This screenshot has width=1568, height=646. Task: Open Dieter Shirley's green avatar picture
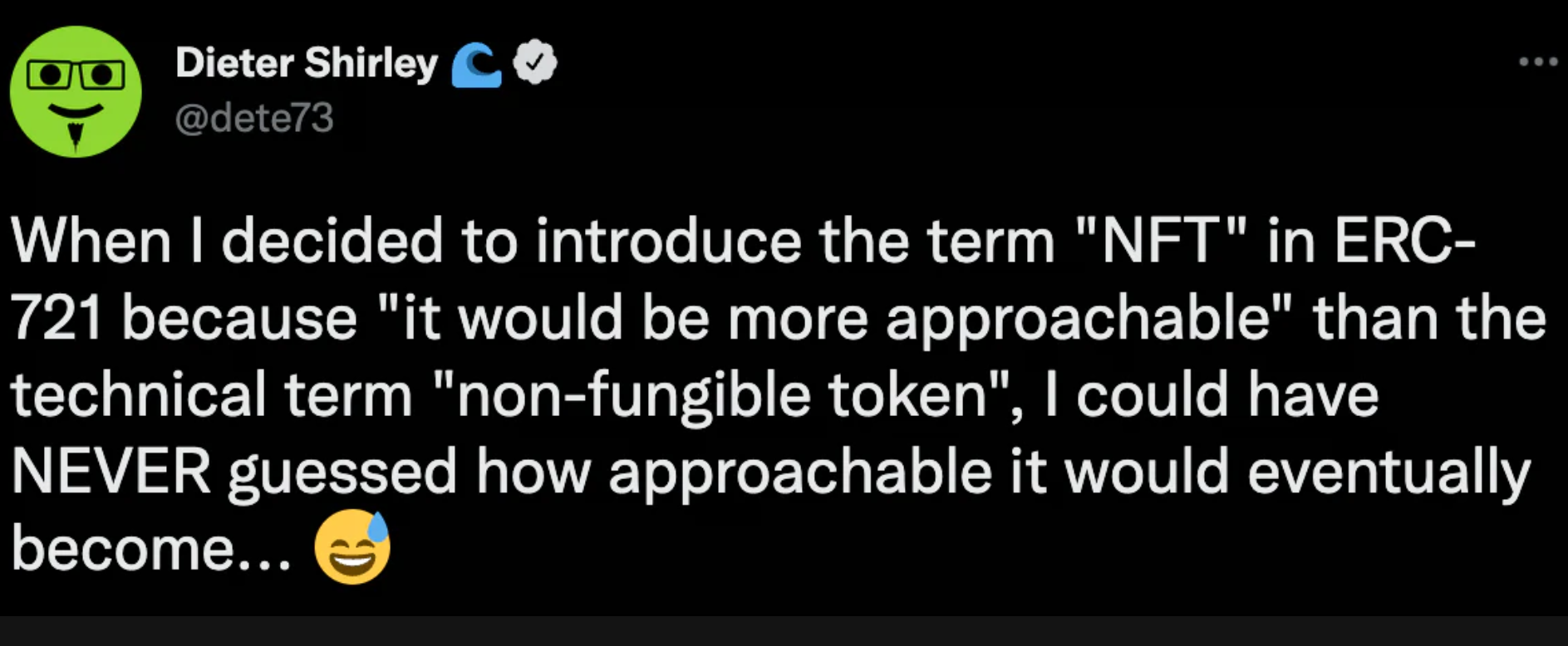click(x=76, y=91)
